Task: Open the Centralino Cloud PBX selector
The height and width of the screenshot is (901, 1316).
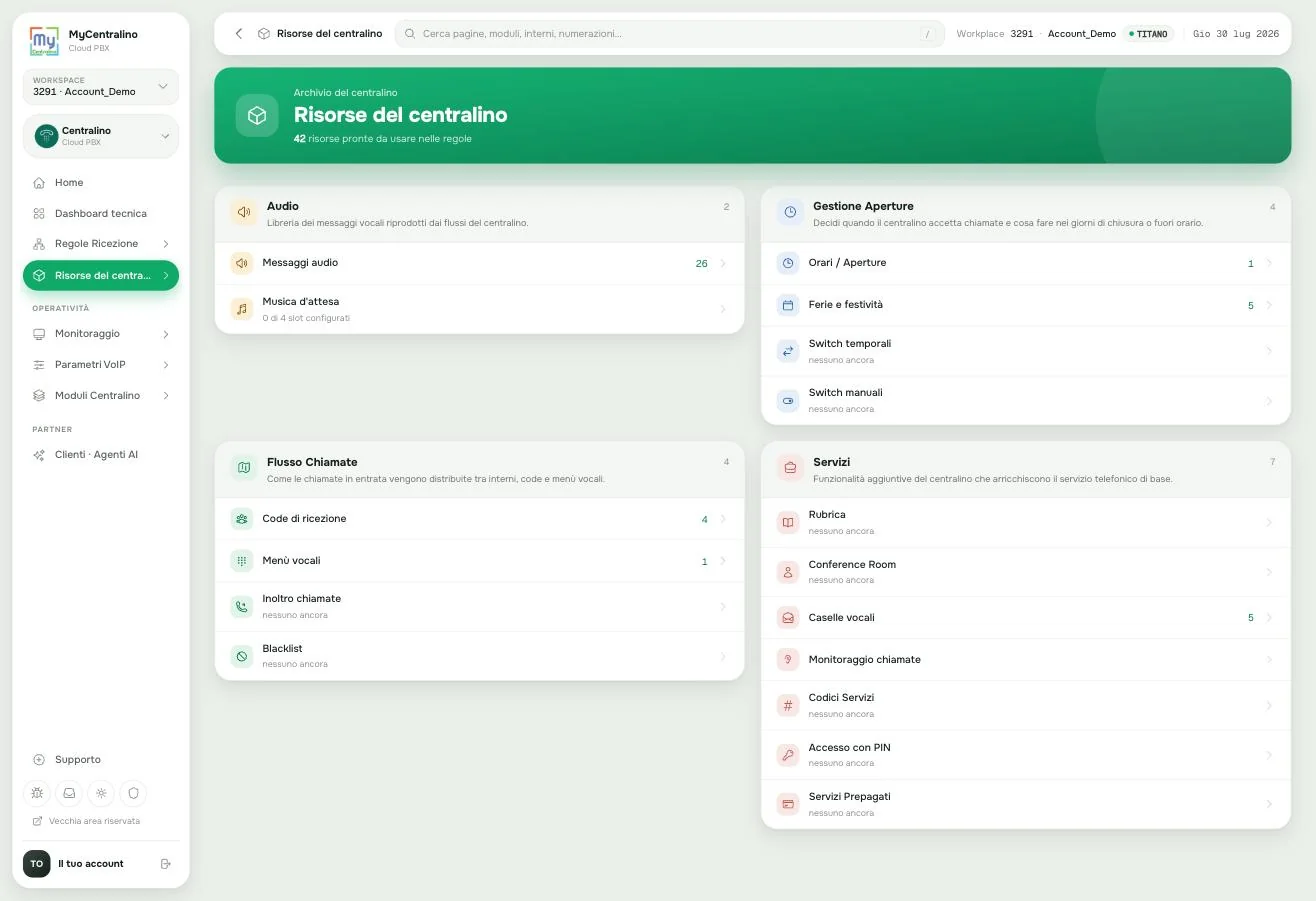Action: tap(100, 136)
